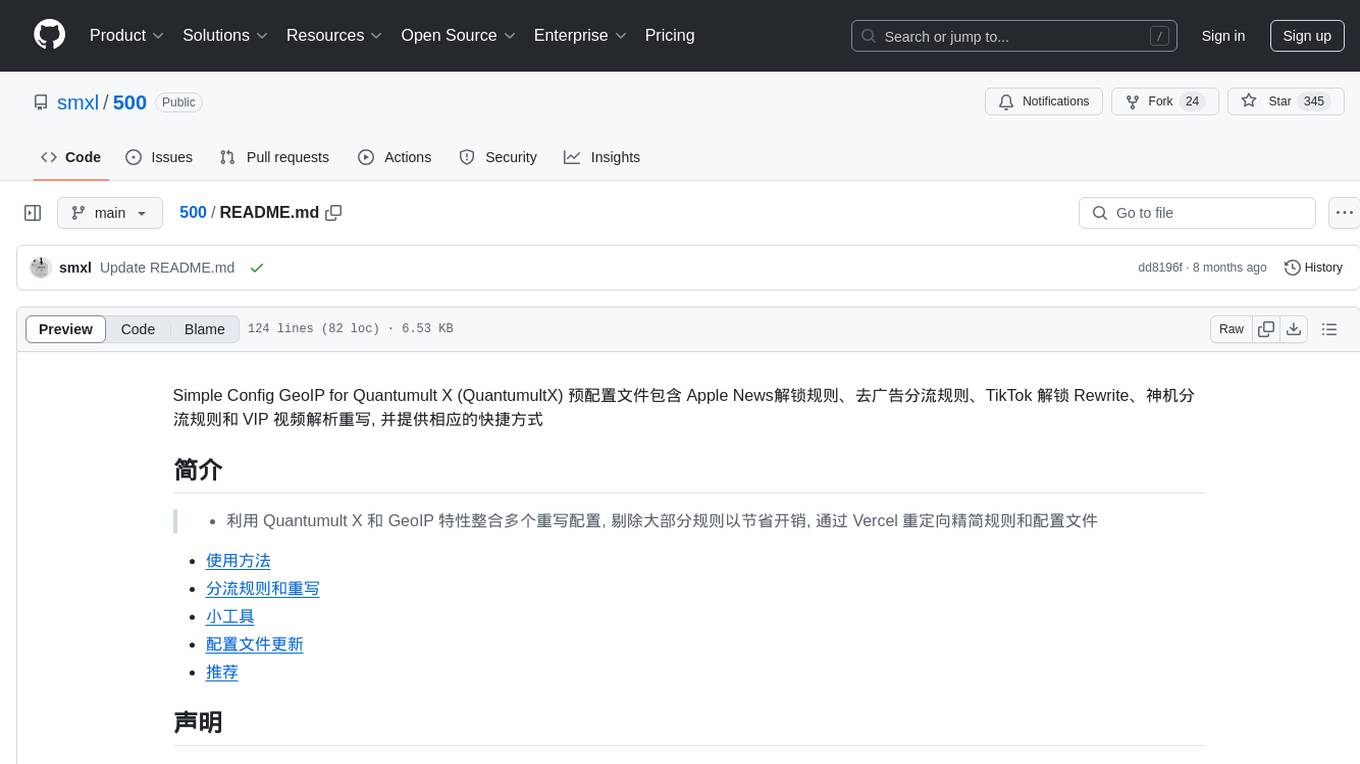Image resolution: width=1360 pixels, height=764 pixels.
Task: Open more file actions menu
Action: pyautogui.click(x=1344, y=213)
